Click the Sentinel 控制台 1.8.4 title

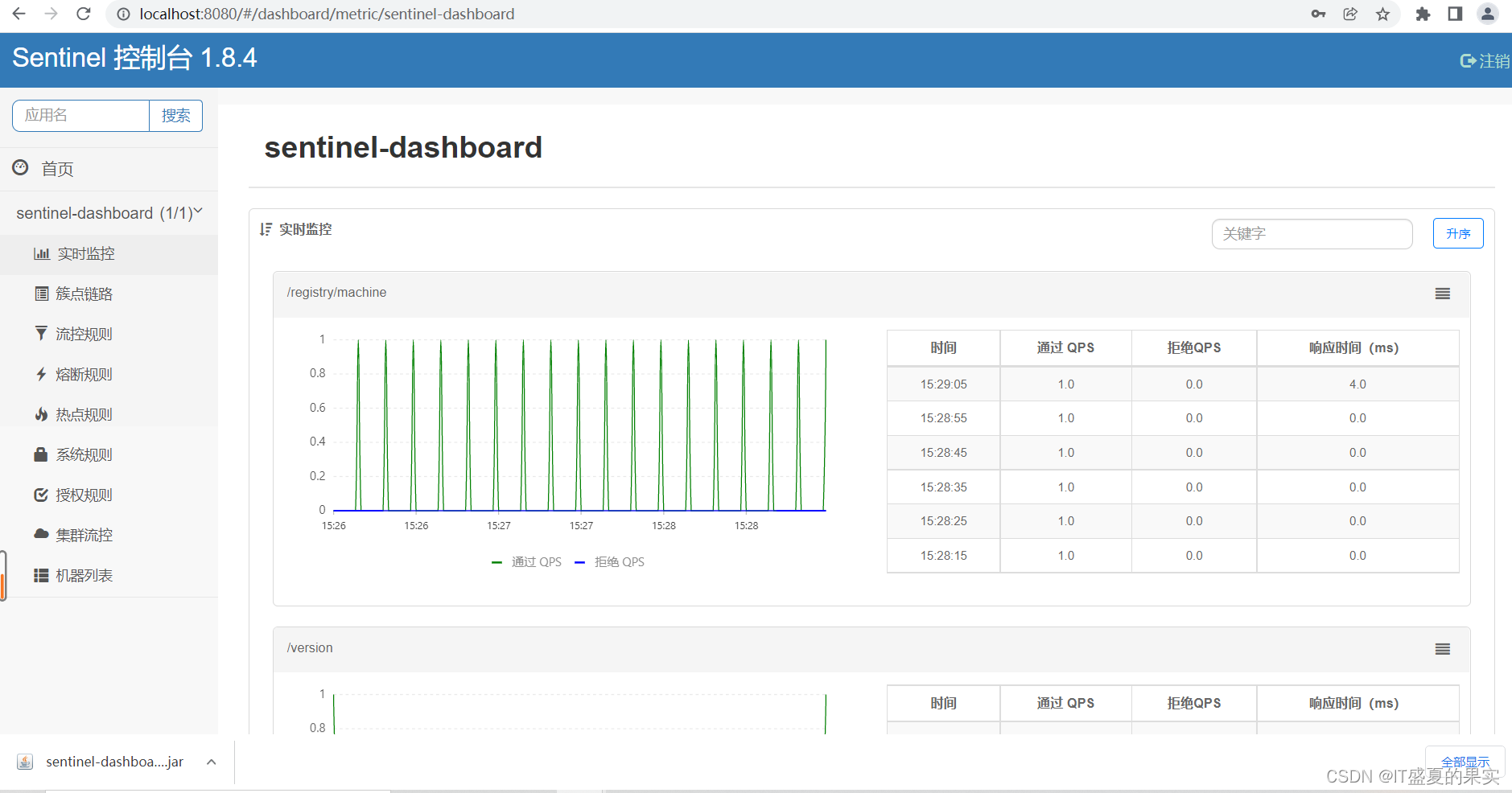(134, 58)
